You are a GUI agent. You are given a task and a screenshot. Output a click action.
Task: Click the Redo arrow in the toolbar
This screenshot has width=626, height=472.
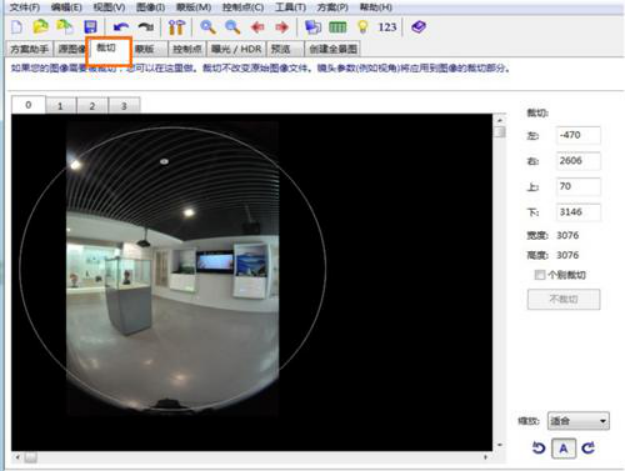point(145,27)
